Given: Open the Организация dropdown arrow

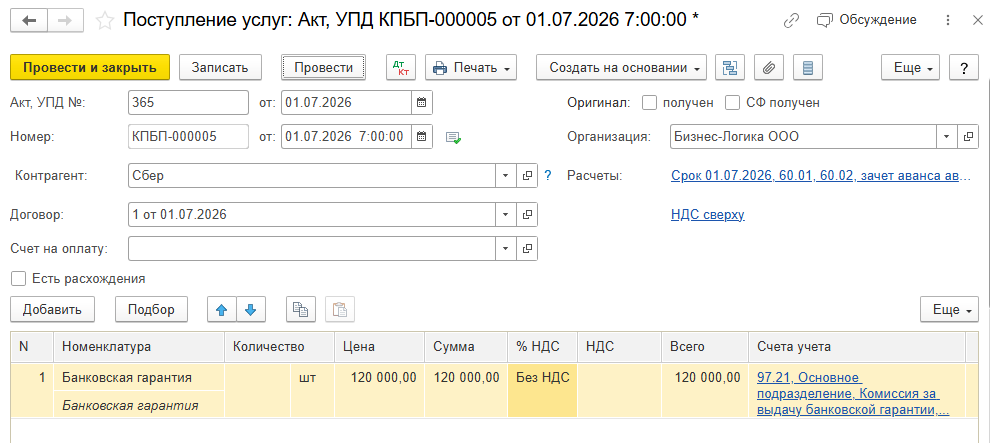Looking at the screenshot, I should 946,136.
